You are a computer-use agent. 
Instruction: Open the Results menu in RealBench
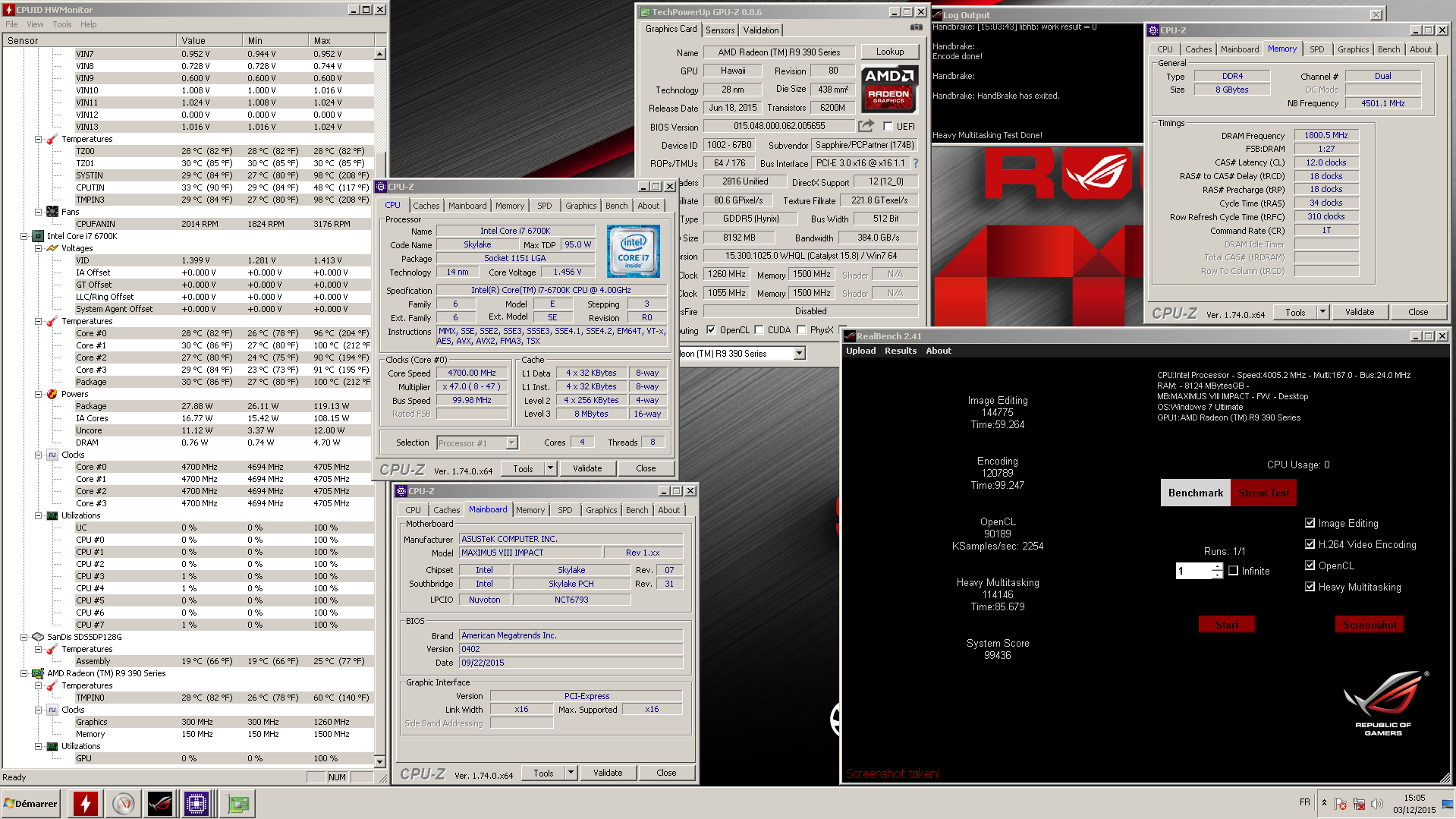pos(900,351)
